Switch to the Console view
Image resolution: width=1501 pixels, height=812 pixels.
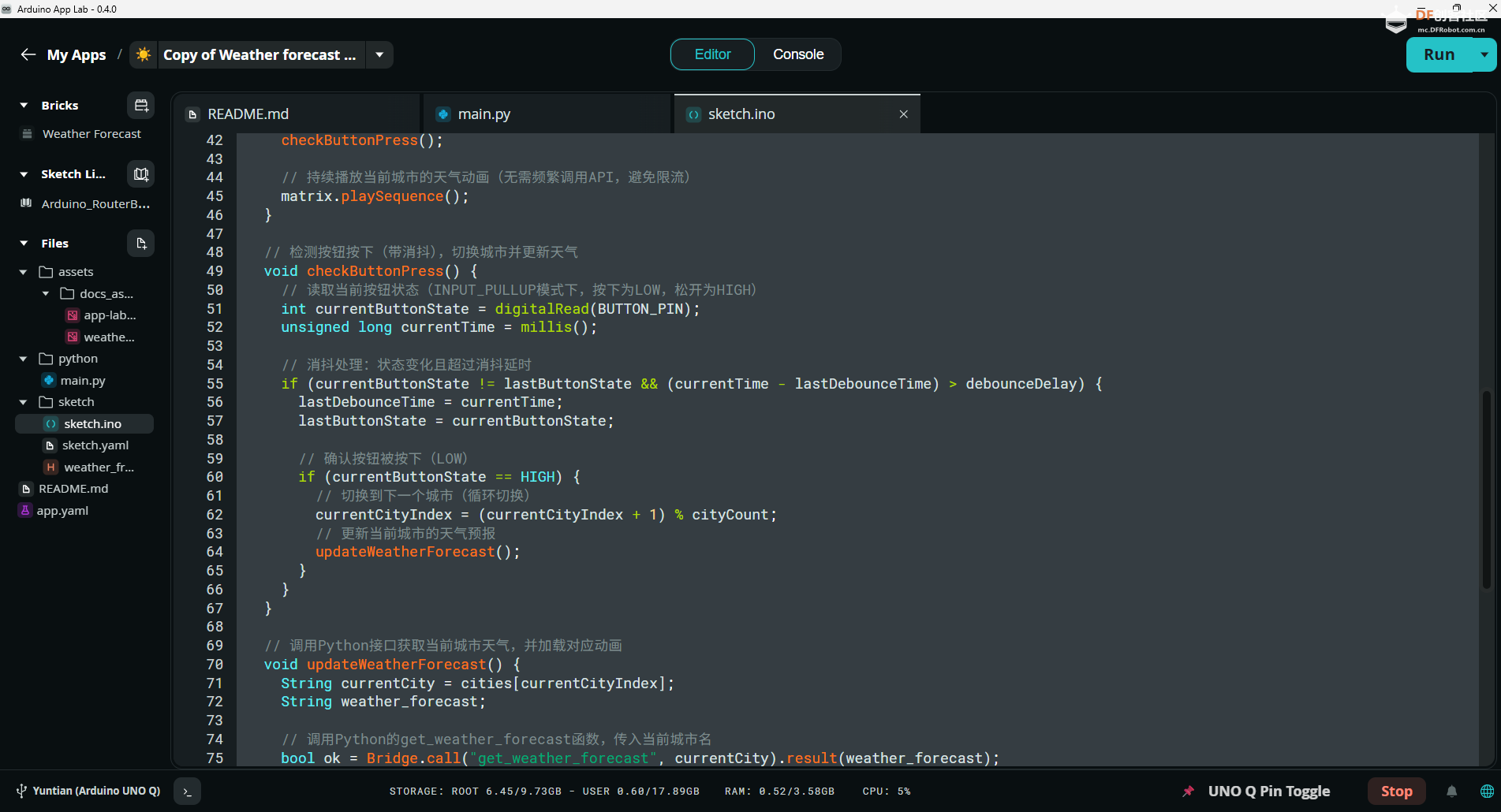pos(797,54)
